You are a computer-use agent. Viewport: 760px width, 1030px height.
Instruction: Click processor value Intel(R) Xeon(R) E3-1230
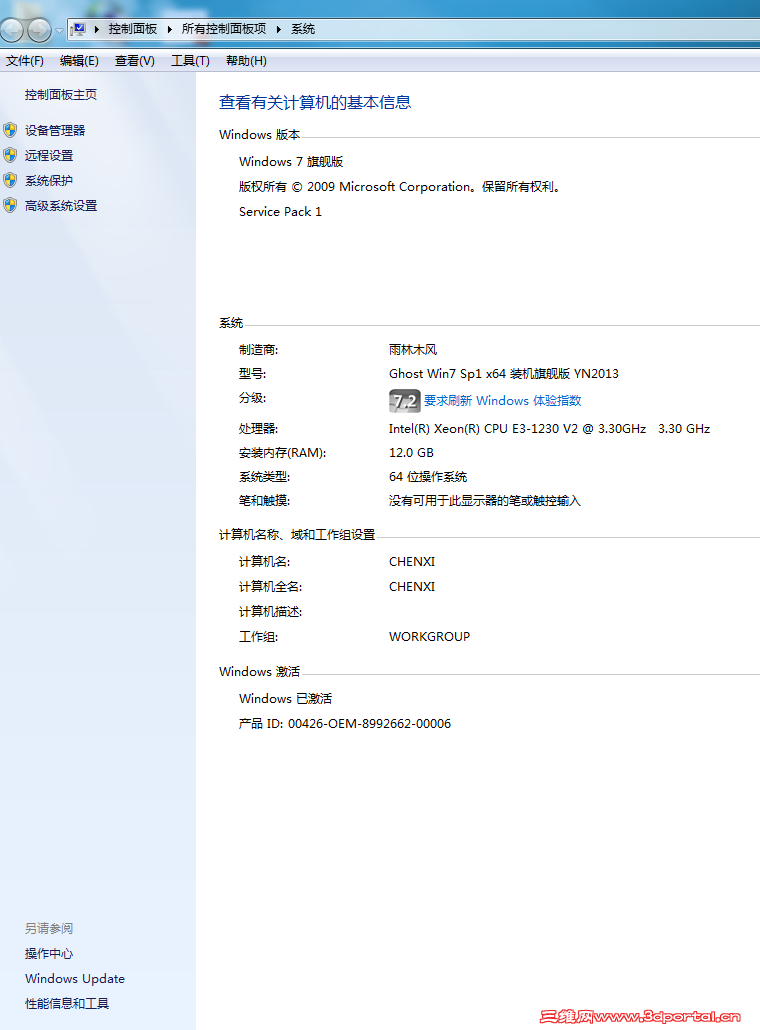[x=549, y=429]
